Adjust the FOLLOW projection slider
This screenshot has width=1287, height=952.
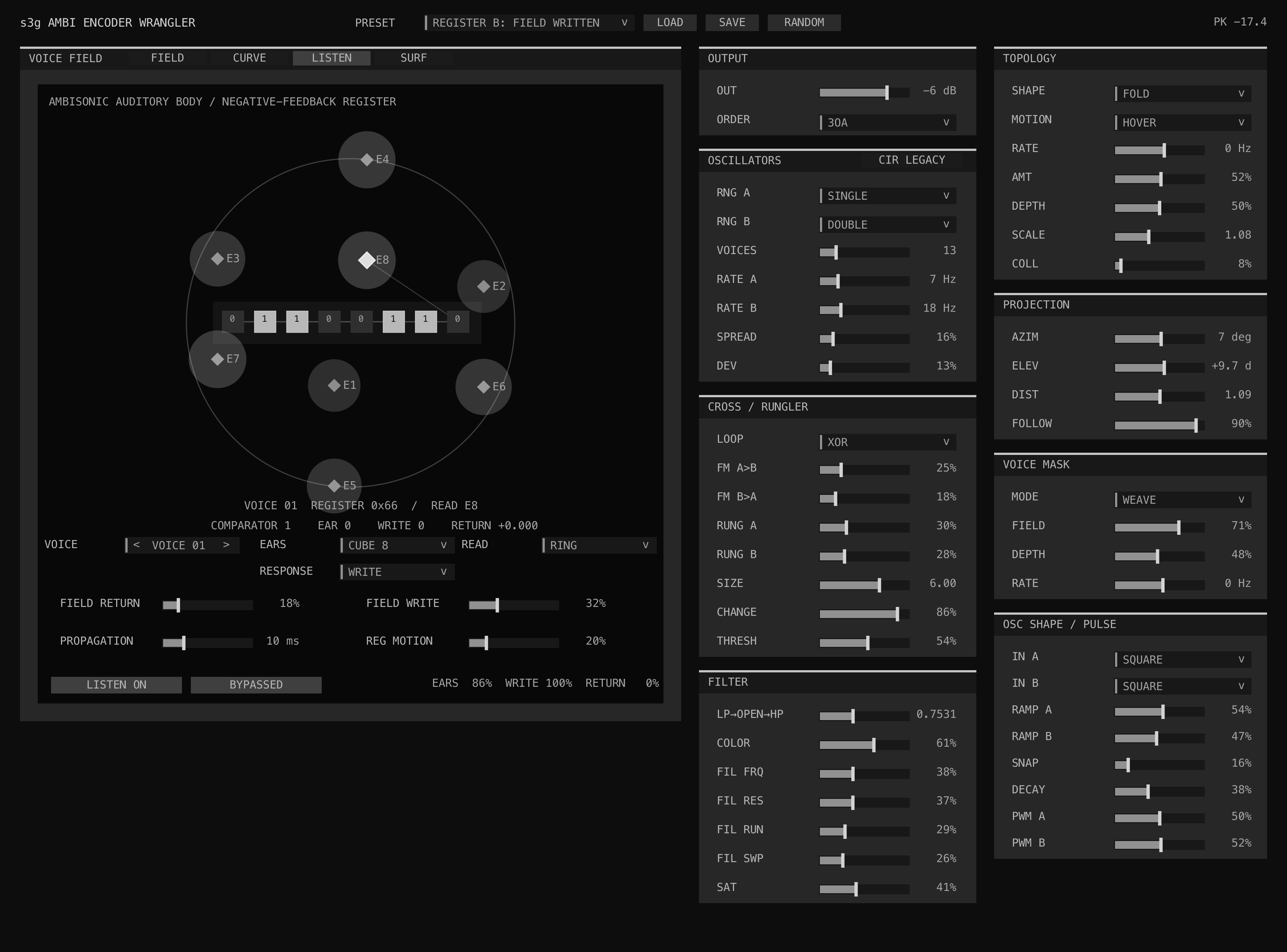[x=1159, y=425]
